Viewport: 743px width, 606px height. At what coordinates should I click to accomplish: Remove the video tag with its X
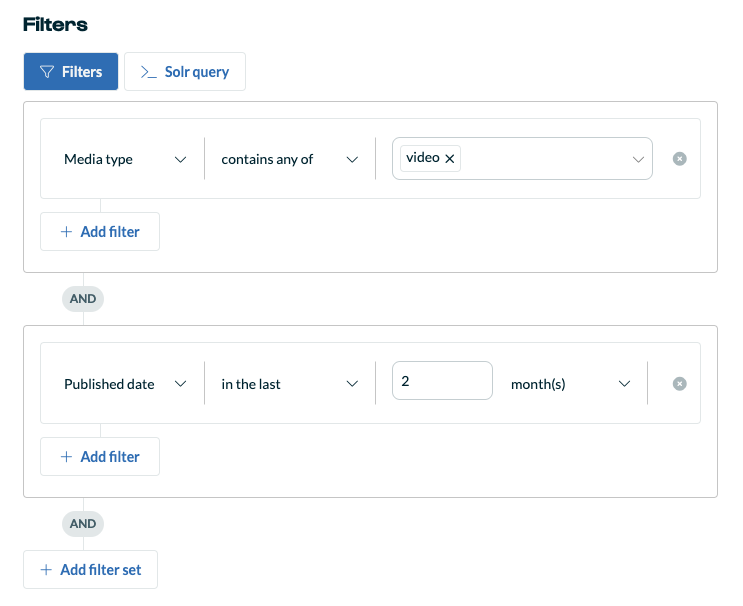pyautogui.click(x=450, y=159)
